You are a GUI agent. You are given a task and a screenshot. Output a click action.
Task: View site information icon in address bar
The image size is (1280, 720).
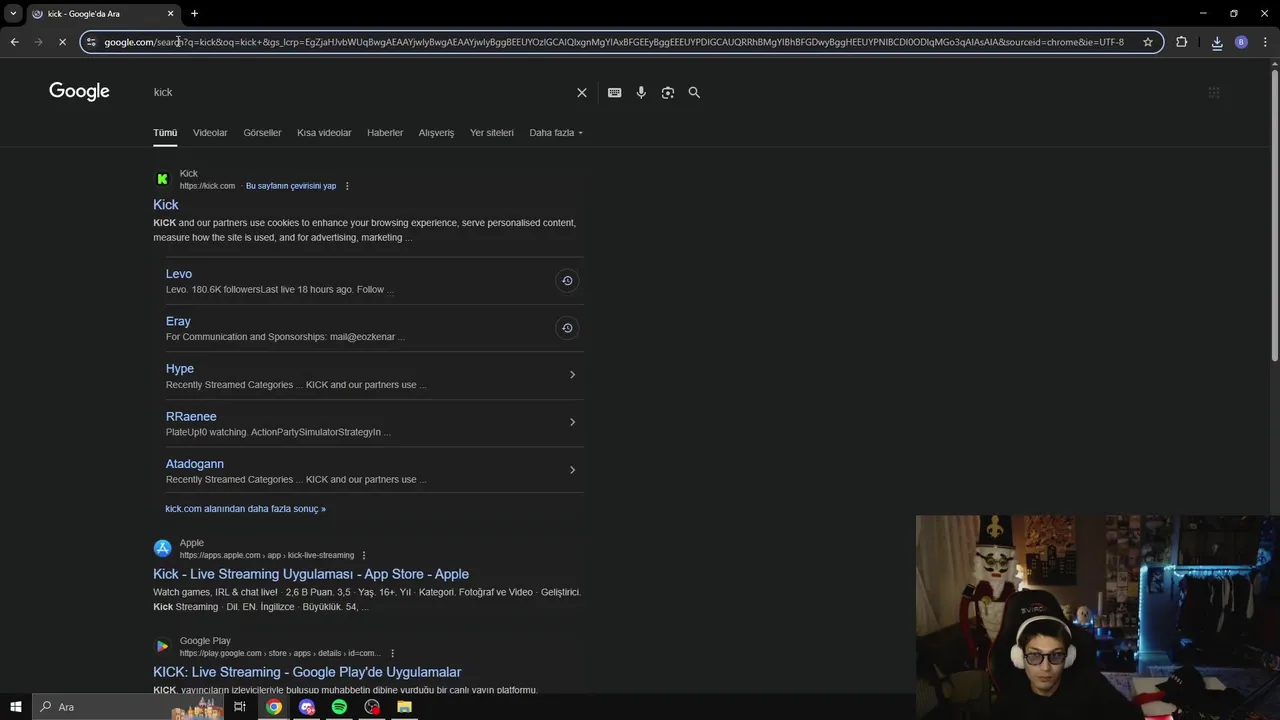click(91, 42)
